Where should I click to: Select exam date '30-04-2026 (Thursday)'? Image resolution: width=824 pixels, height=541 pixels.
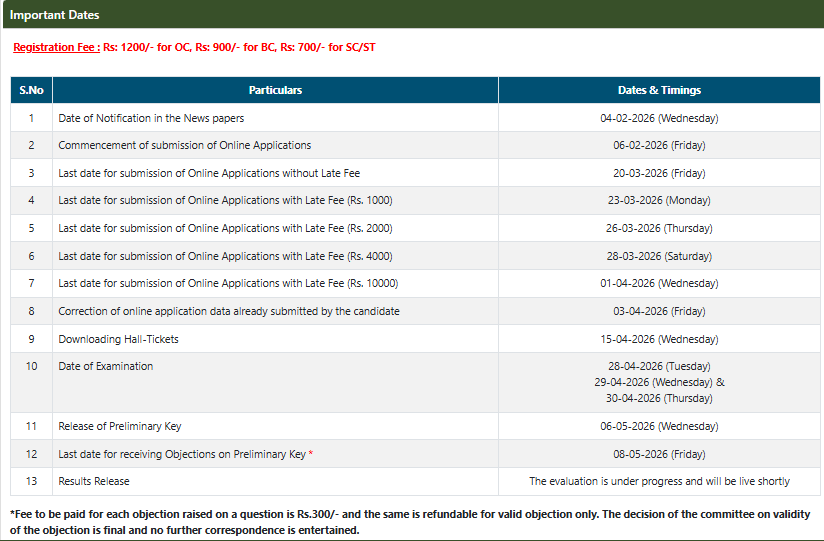click(x=660, y=399)
